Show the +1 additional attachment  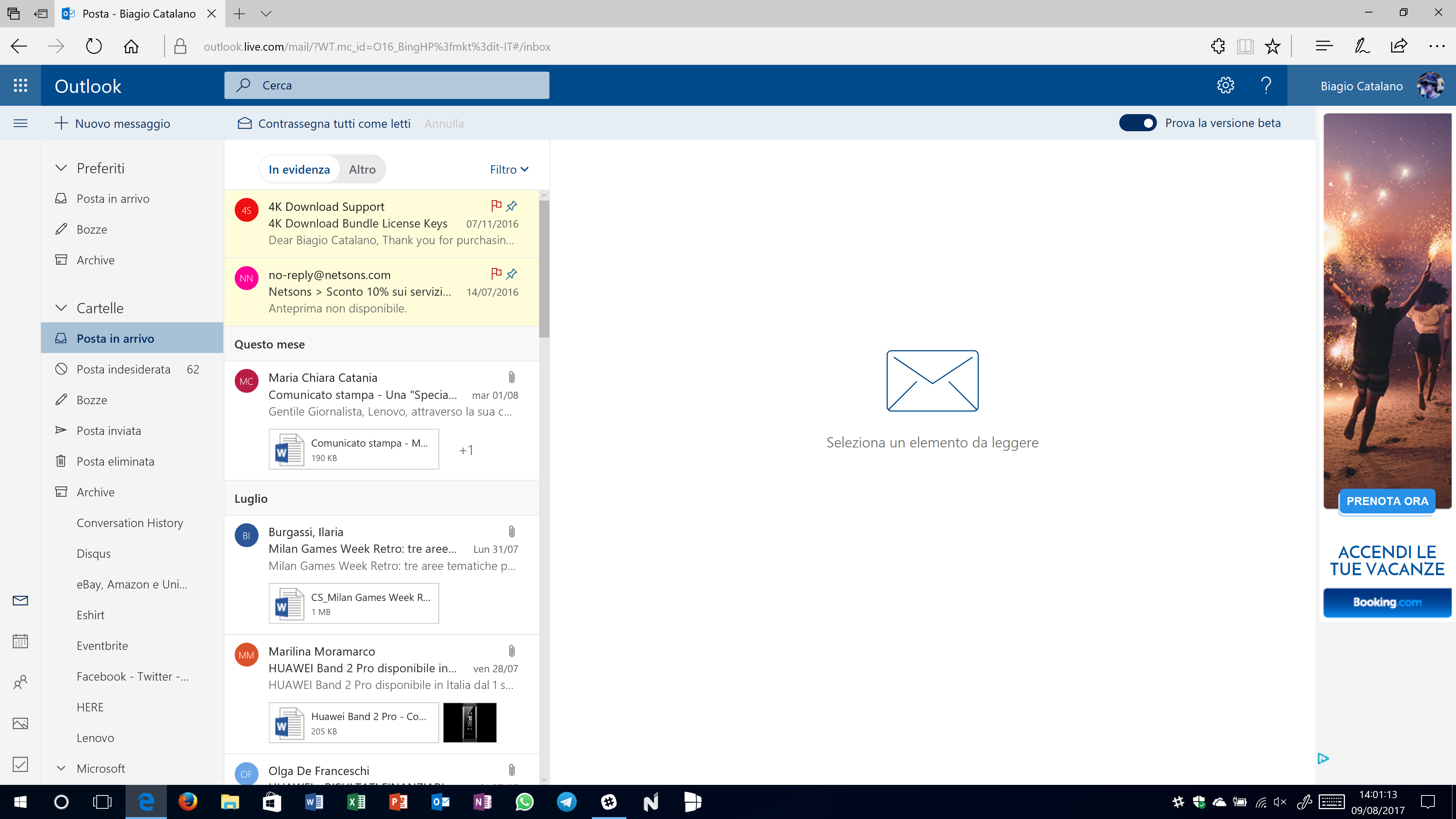pyautogui.click(x=466, y=450)
